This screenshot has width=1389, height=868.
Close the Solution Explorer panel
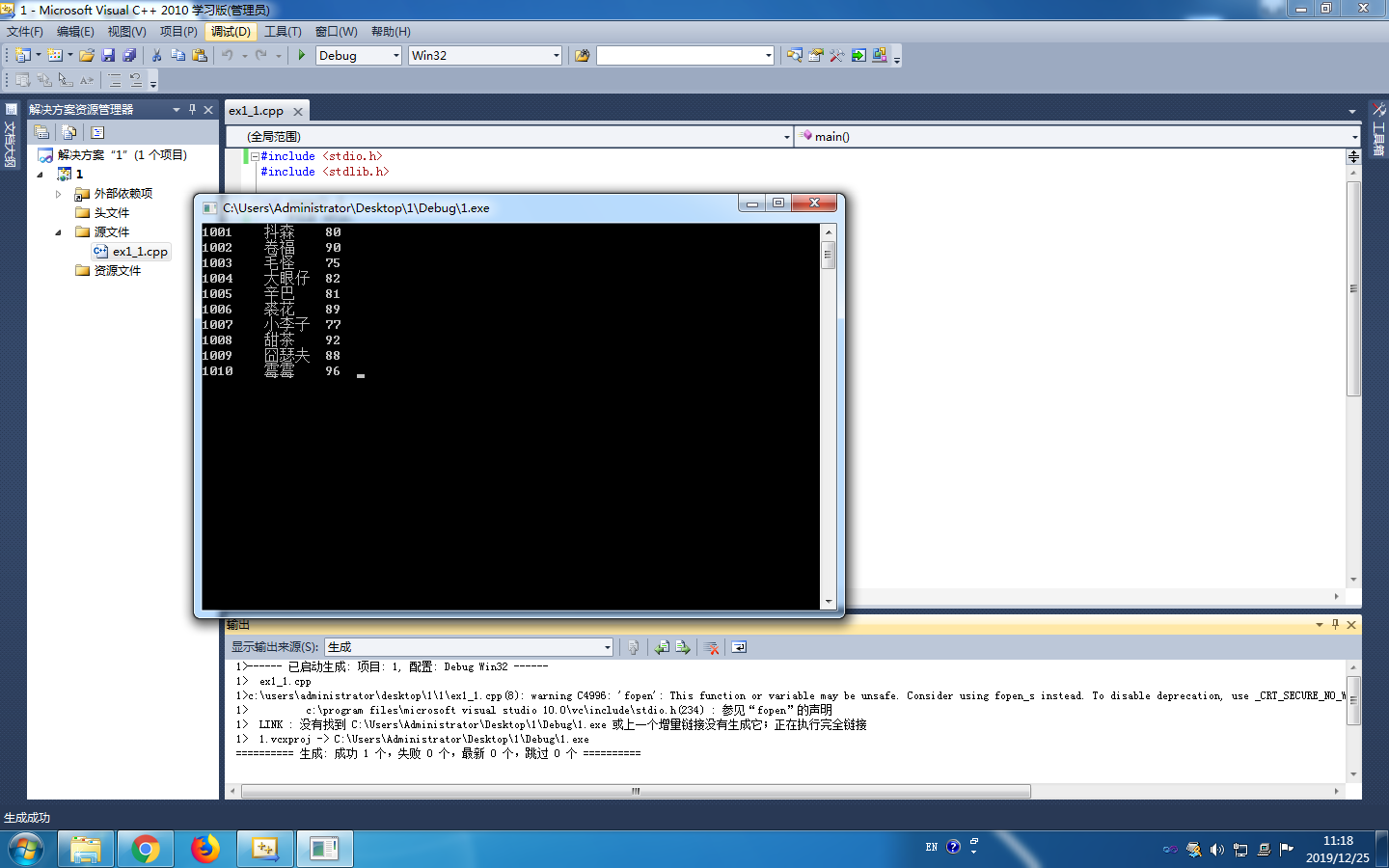pos(208,110)
